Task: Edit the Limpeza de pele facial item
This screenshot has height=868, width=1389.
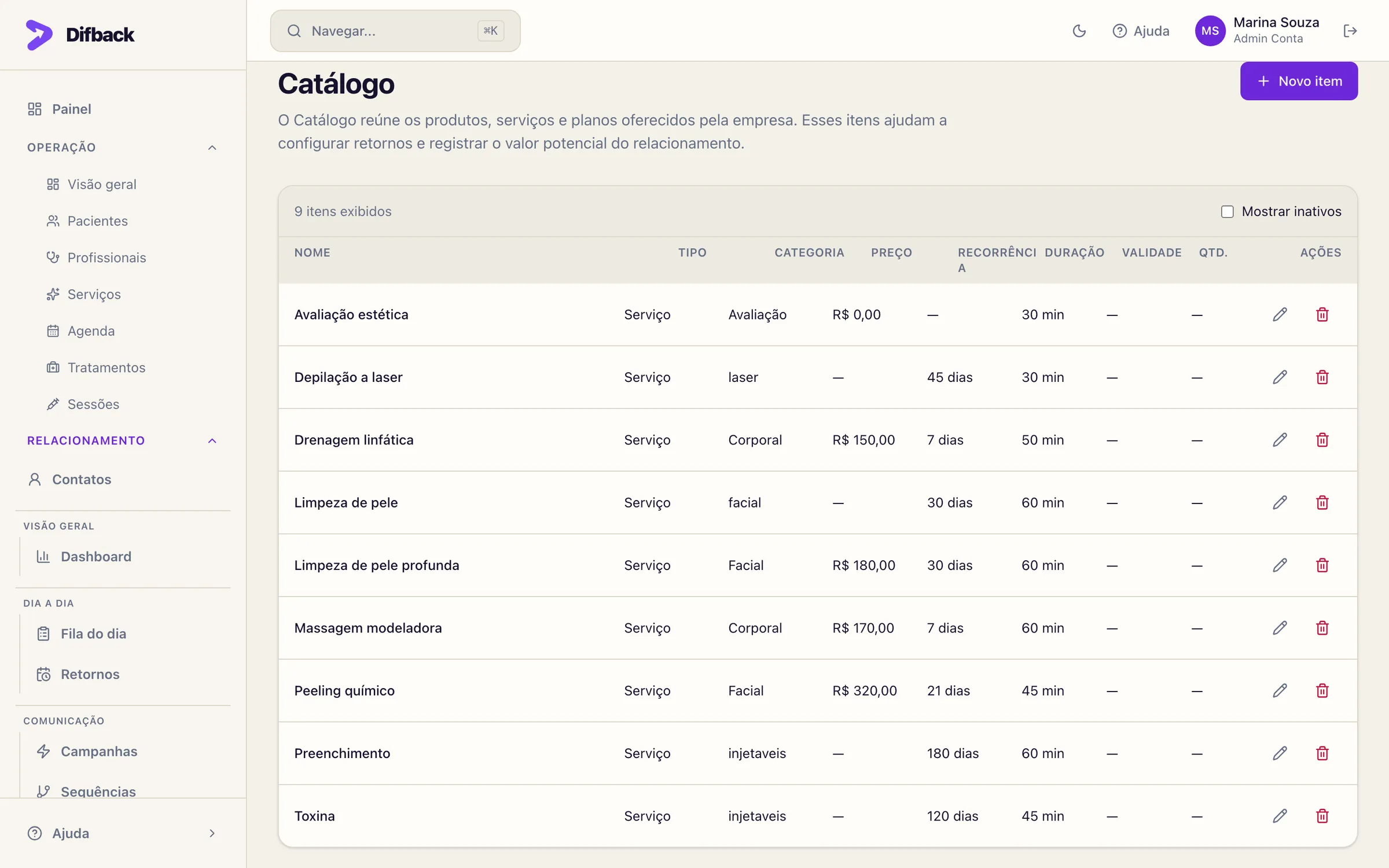Action: coord(1280,502)
